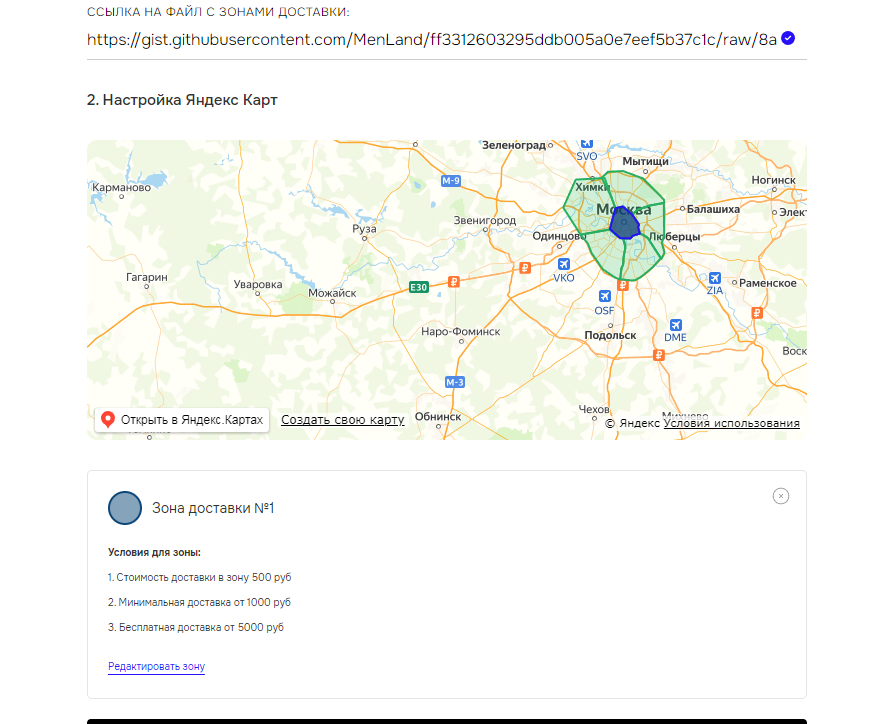Click 'Создать свою карту' link
The width and height of the screenshot is (872, 724).
pyautogui.click(x=343, y=420)
